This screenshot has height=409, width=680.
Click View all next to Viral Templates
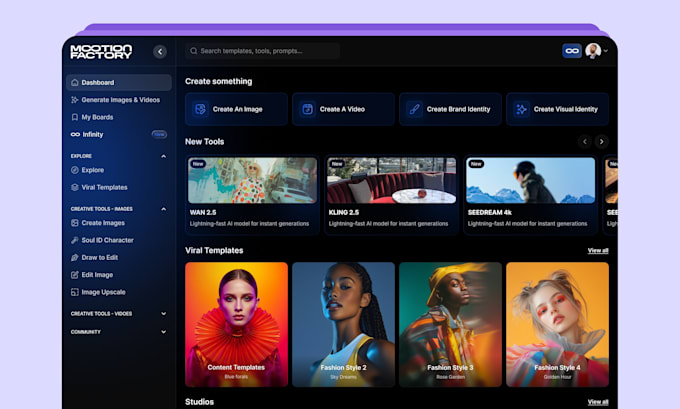[598, 251]
